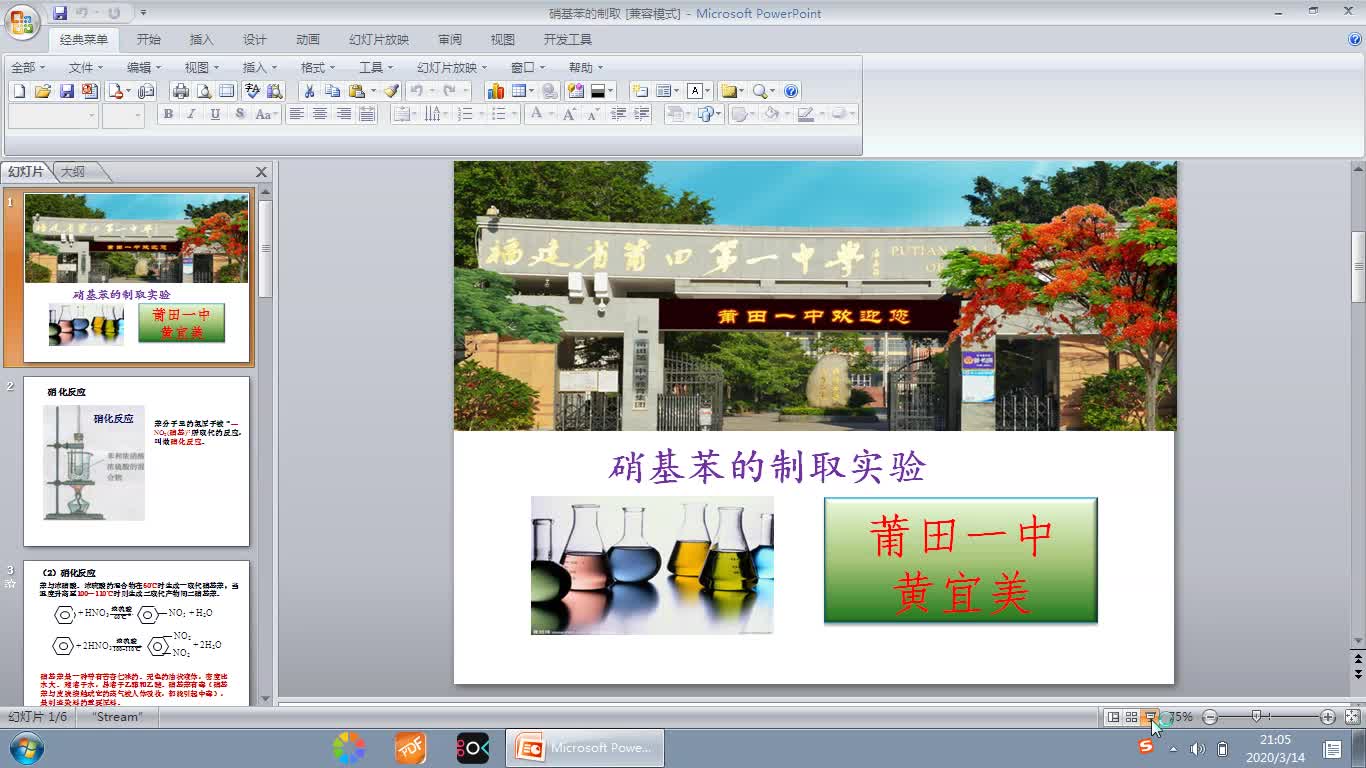Toggle bold formatting
The width and height of the screenshot is (1366, 768).
[x=168, y=115]
